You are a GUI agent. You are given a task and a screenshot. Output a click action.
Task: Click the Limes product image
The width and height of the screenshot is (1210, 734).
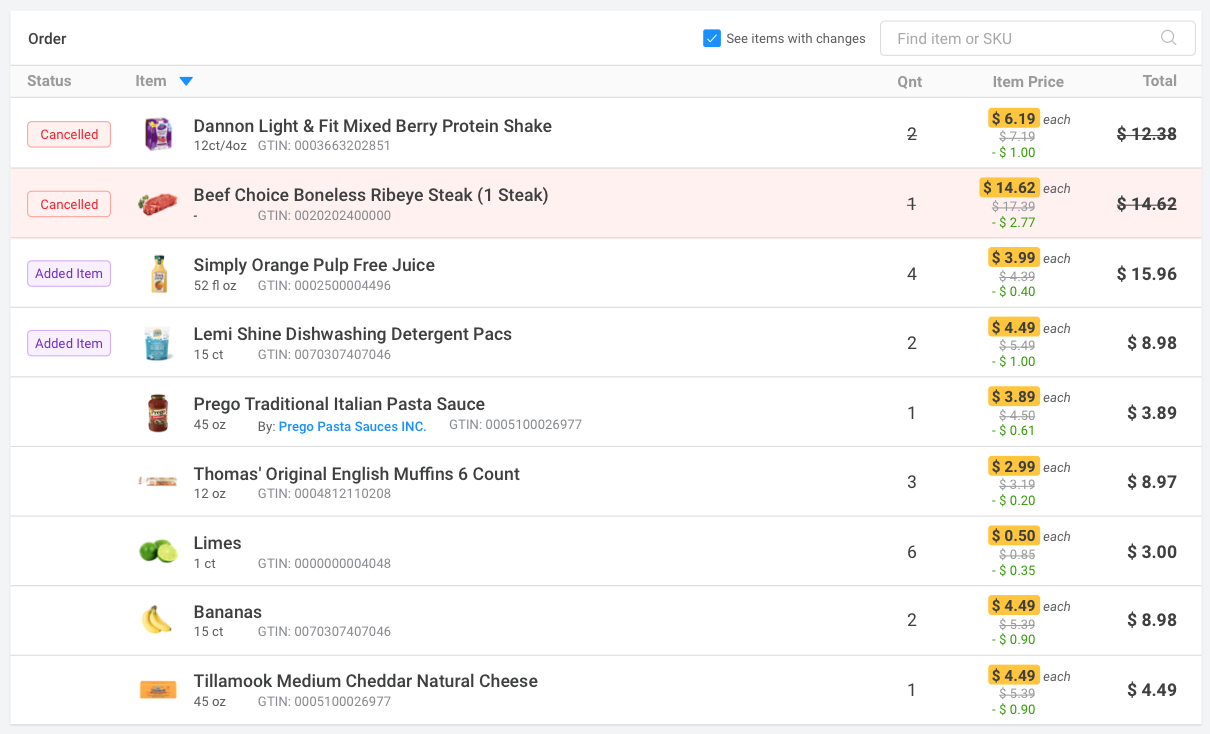click(x=158, y=551)
